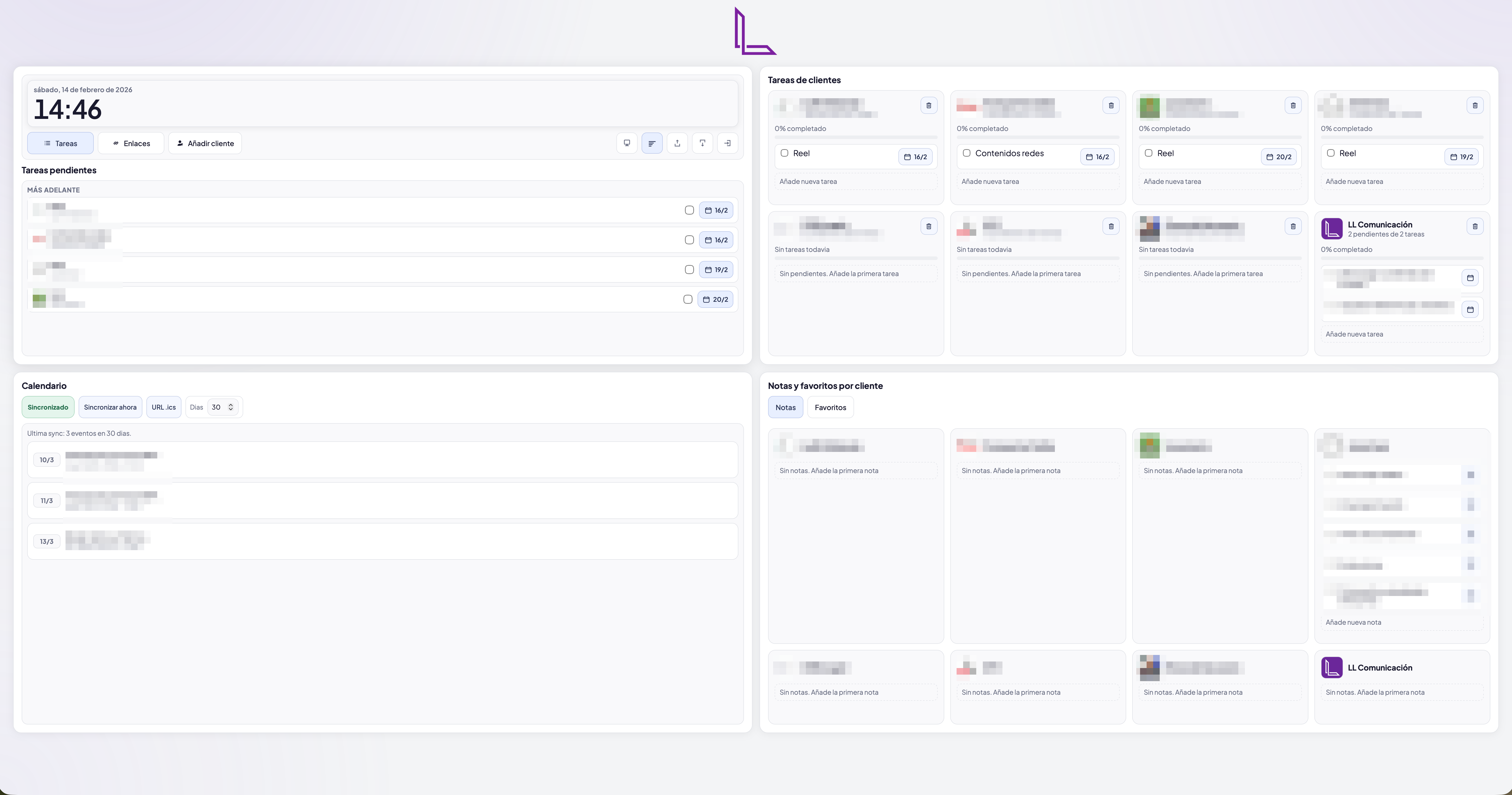
Task: Open the 20/2 date picker in pending tasks
Action: point(715,299)
